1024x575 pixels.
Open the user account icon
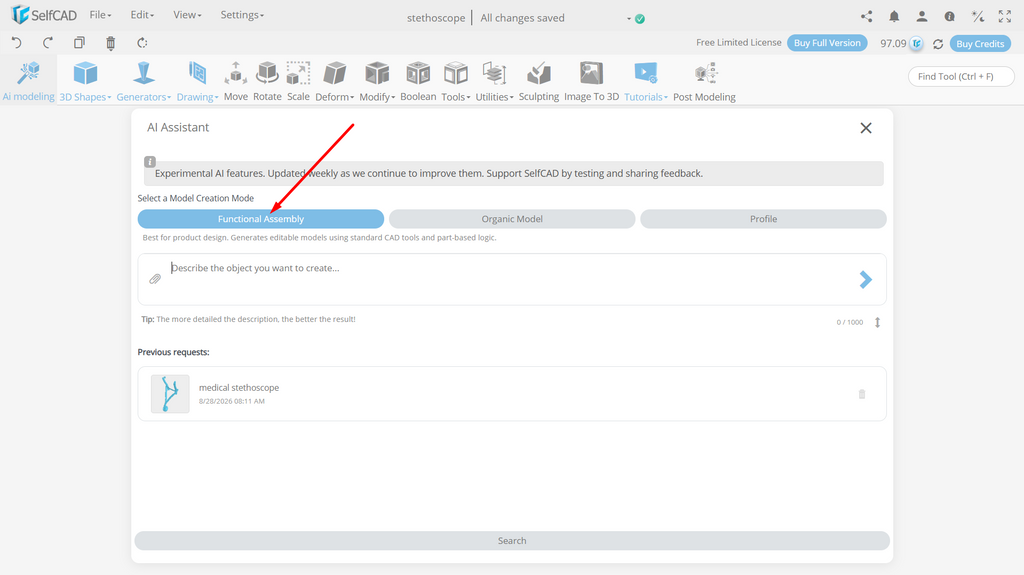point(921,17)
